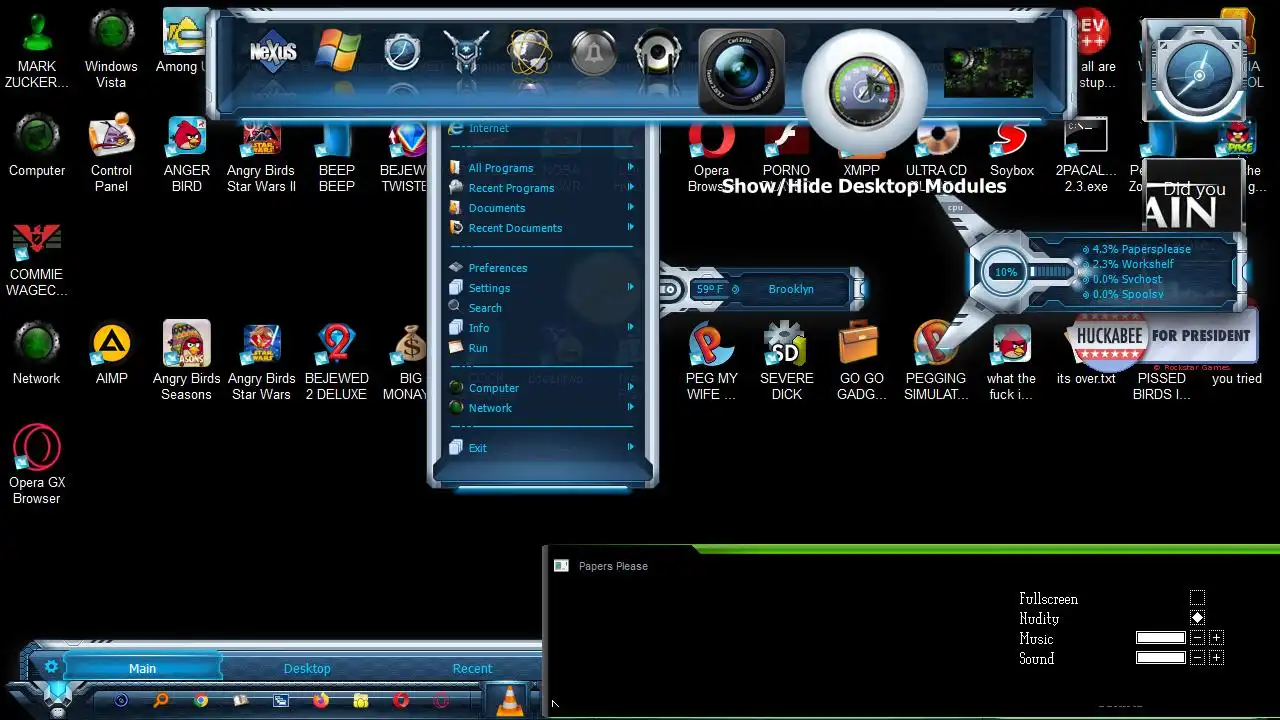Click the green wallpaper thumbnail in the dock
The height and width of the screenshot is (720, 1280).
(988, 72)
